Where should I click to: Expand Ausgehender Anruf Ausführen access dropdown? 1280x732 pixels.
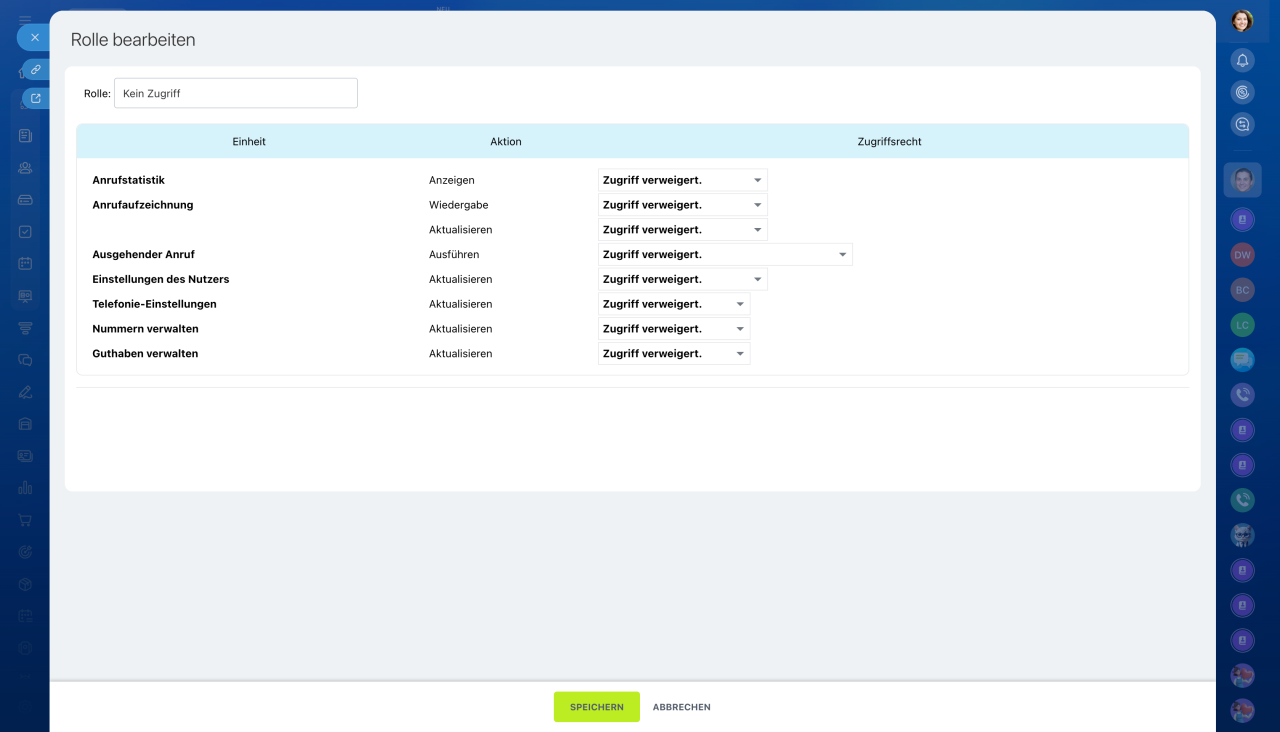724,255
